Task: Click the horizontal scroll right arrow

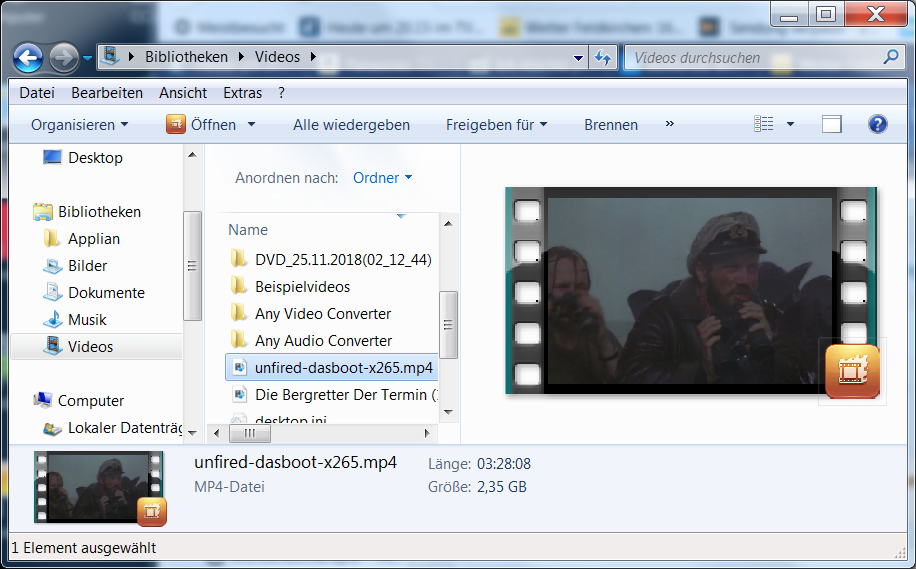Action: pyautogui.click(x=427, y=433)
